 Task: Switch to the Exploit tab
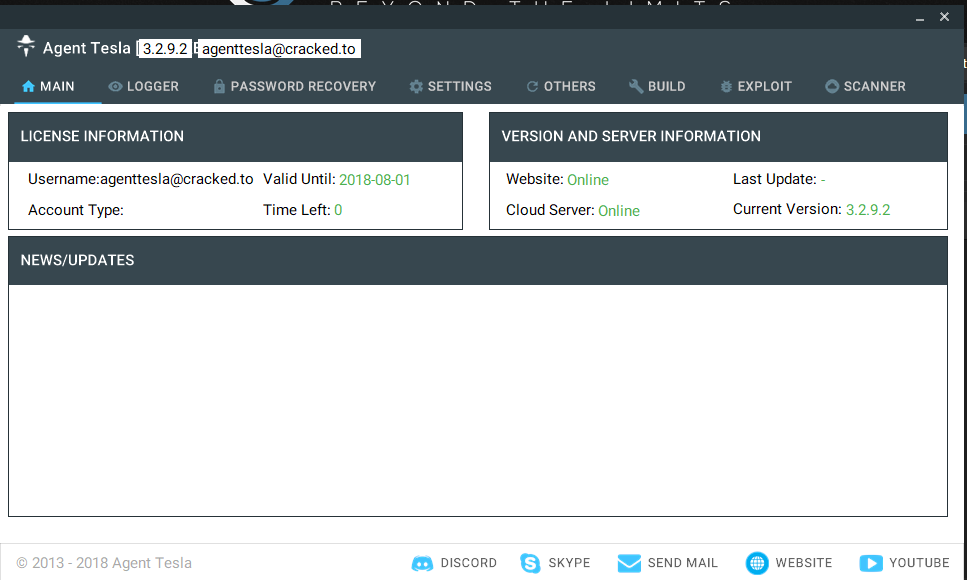(x=755, y=86)
